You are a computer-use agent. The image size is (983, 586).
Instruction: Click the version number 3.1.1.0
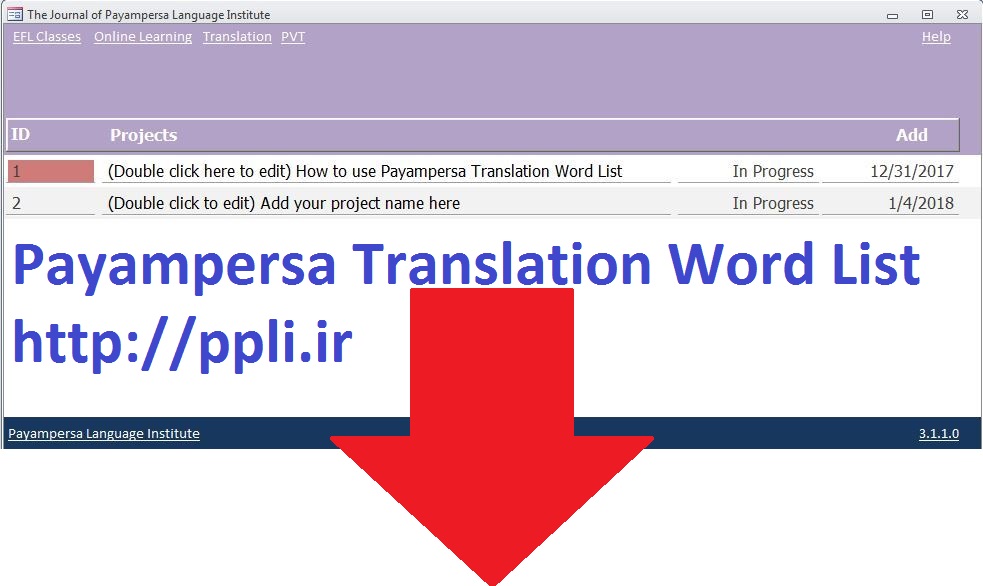point(938,434)
